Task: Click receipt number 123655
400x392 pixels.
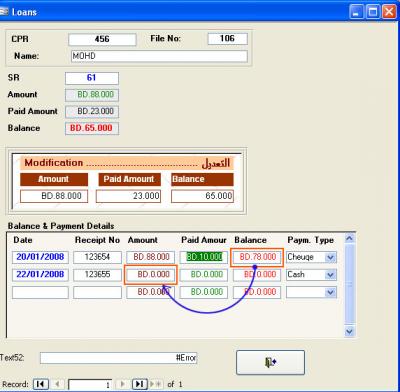Action: 98,275
